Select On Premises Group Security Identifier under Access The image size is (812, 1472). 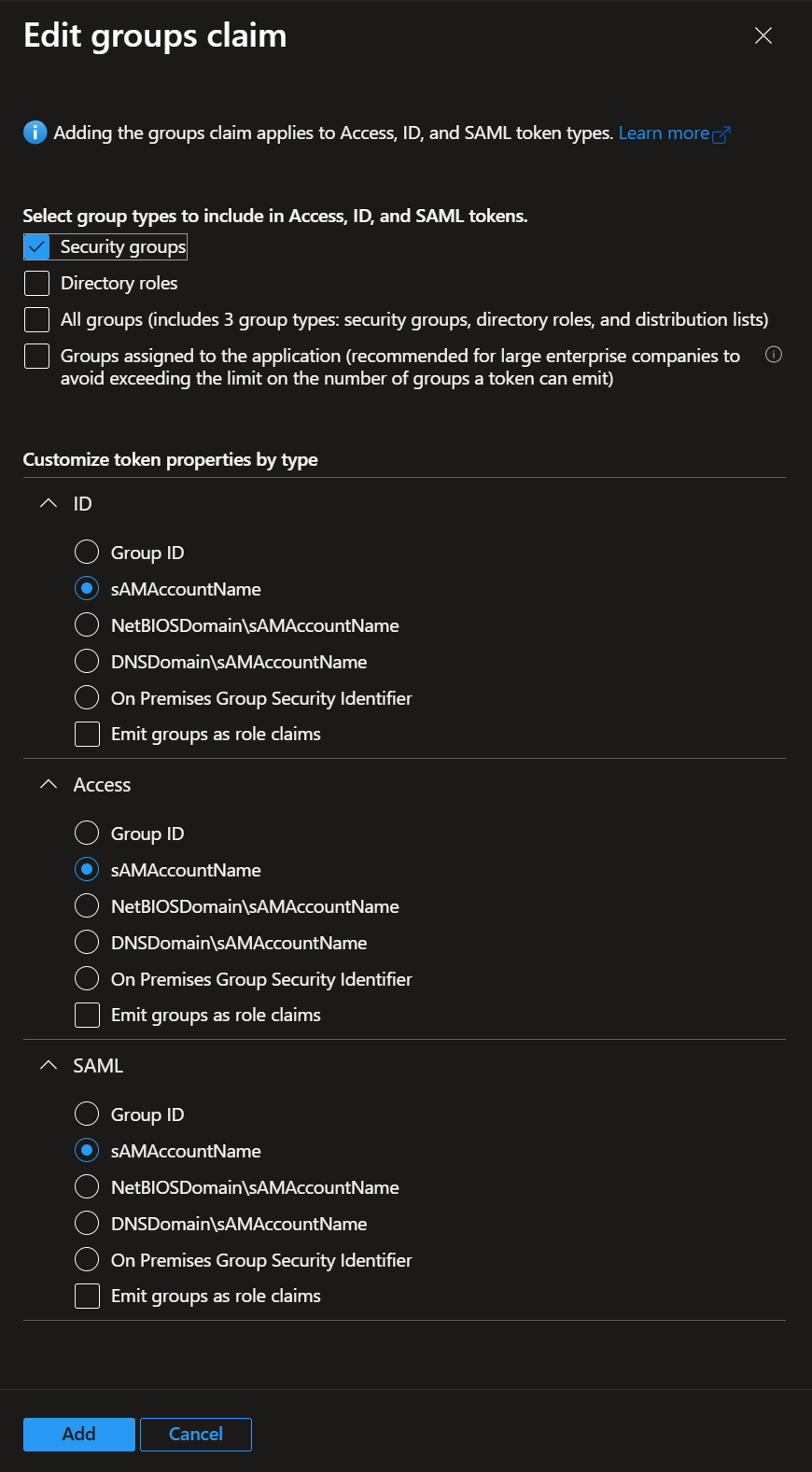[x=87, y=978]
